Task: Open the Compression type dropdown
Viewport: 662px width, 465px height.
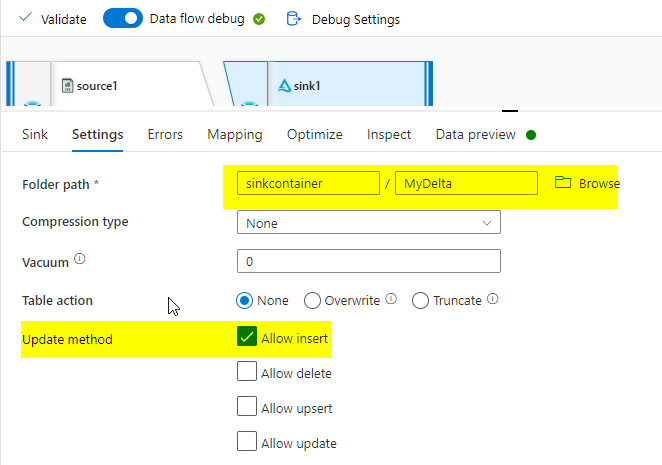Action: pyautogui.click(x=368, y=222)
